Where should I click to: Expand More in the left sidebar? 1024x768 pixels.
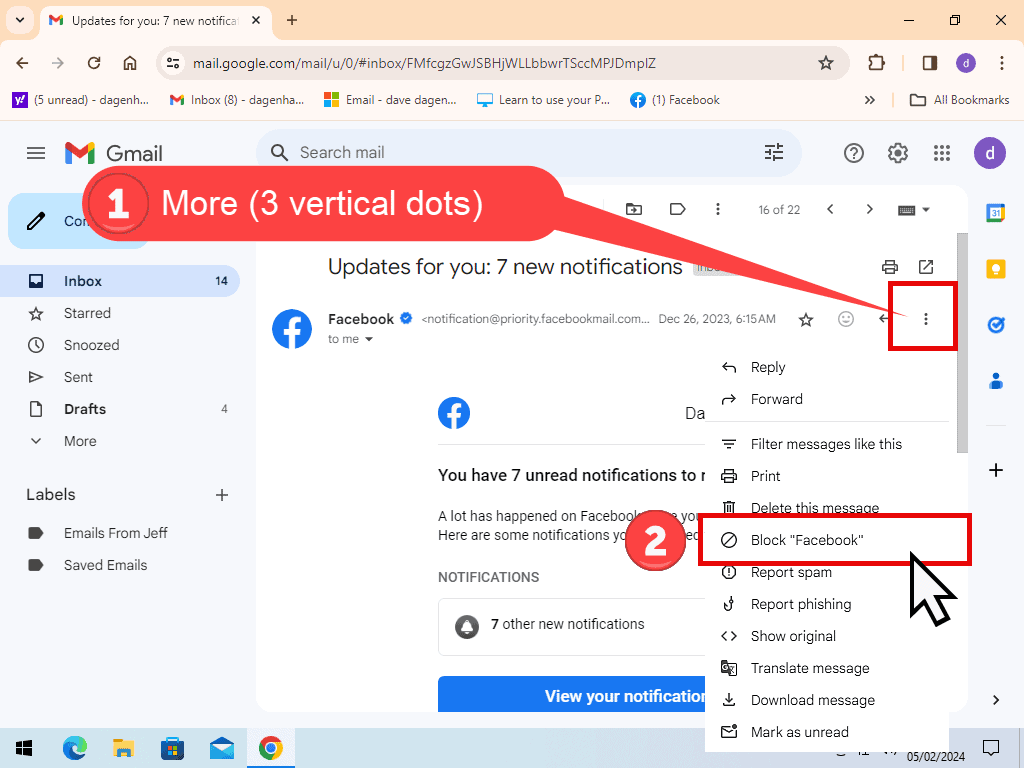pos(80,441)
